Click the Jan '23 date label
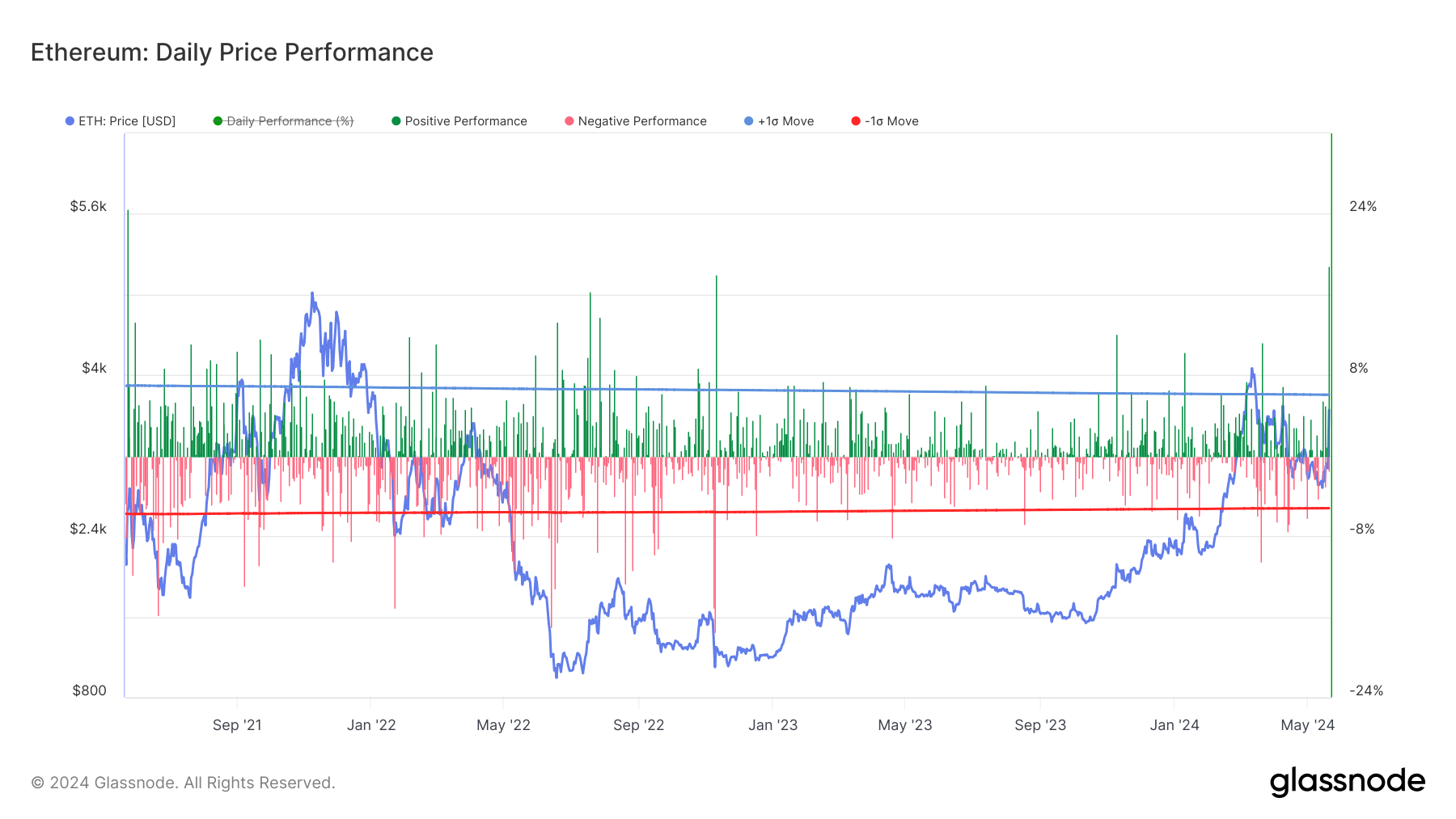 [772, 725]
